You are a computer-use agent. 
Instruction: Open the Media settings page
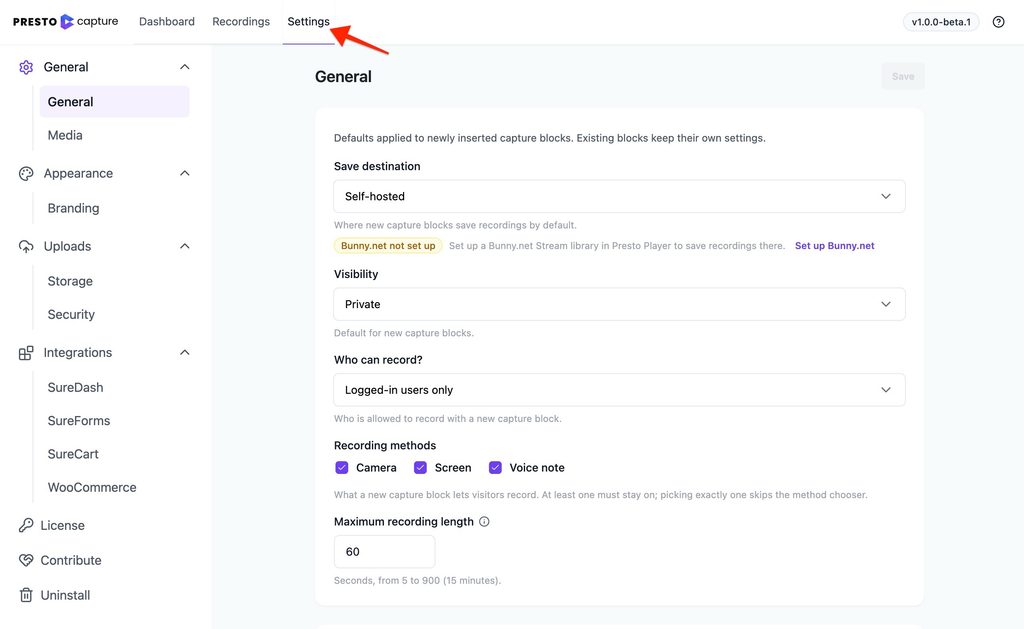coord(65,135)
